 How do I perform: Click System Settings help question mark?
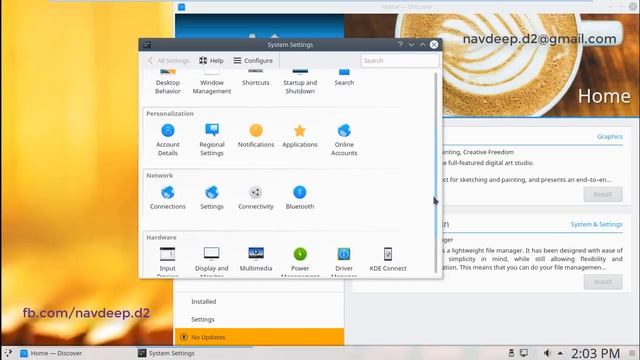point(400,44)
